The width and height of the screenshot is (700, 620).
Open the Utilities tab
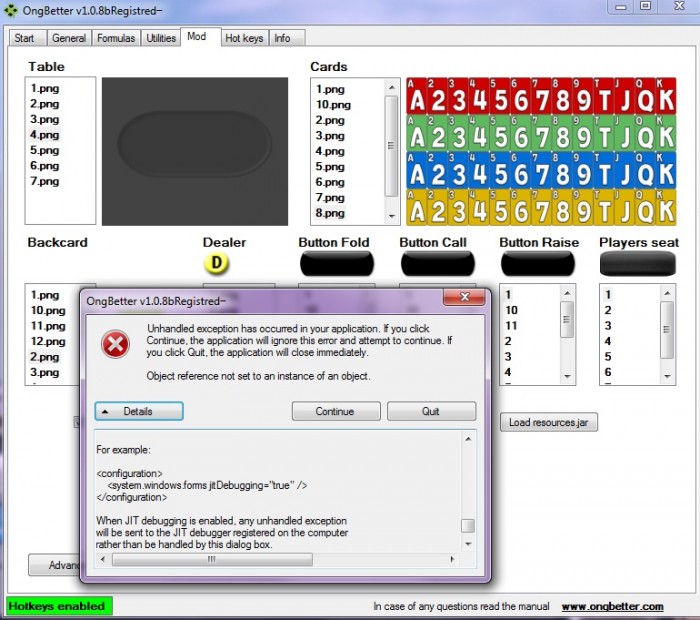[x=161, y=38]
